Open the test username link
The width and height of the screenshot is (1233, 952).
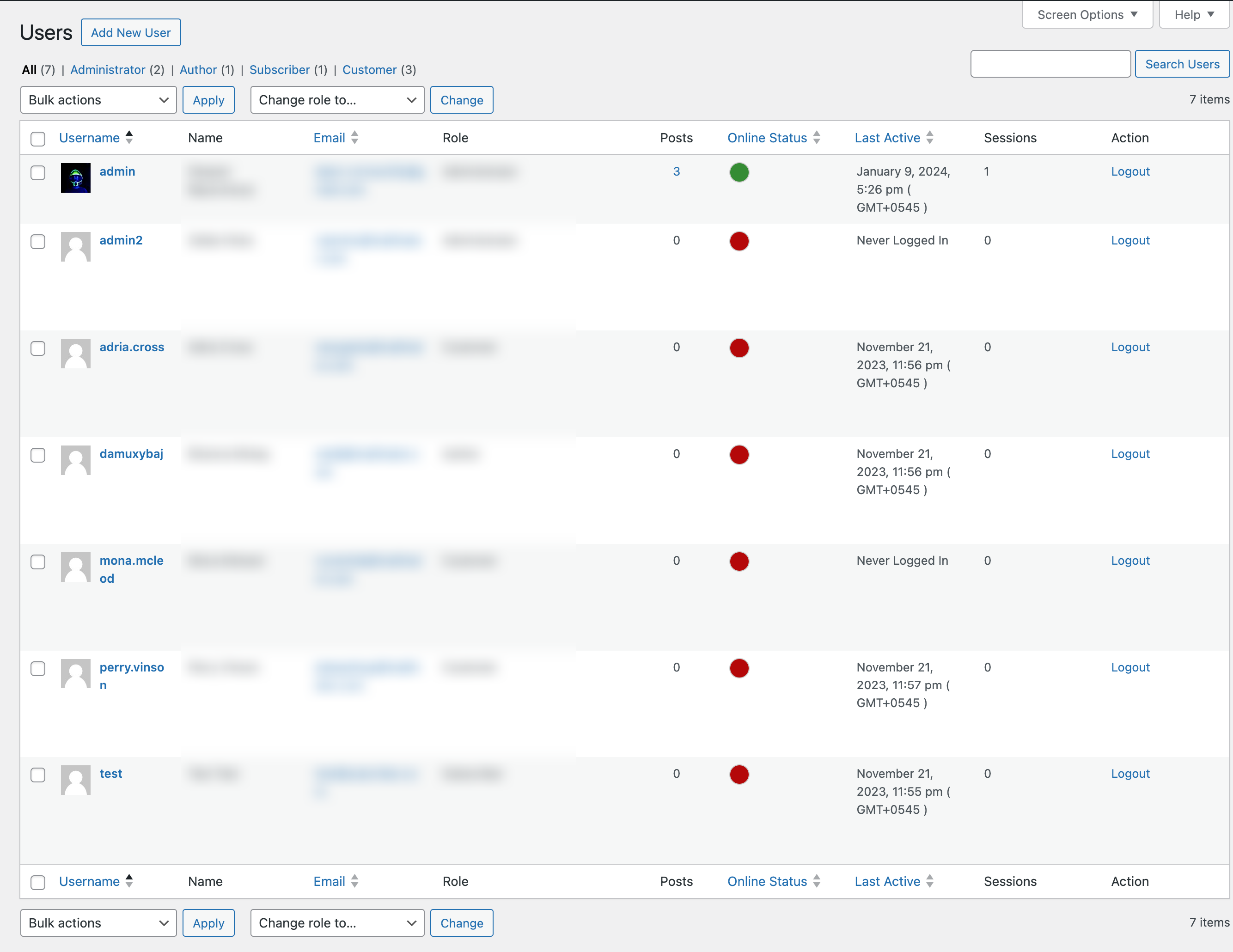(110, 773)
